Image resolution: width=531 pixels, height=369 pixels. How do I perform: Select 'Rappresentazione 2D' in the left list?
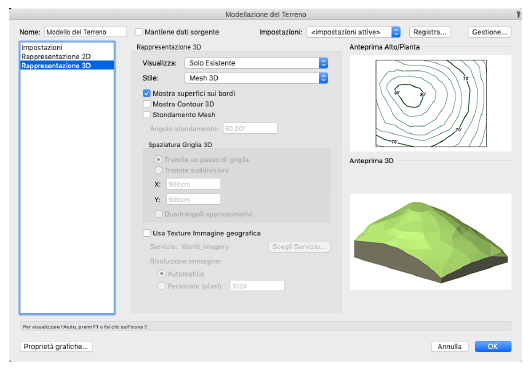click(67, 56)
